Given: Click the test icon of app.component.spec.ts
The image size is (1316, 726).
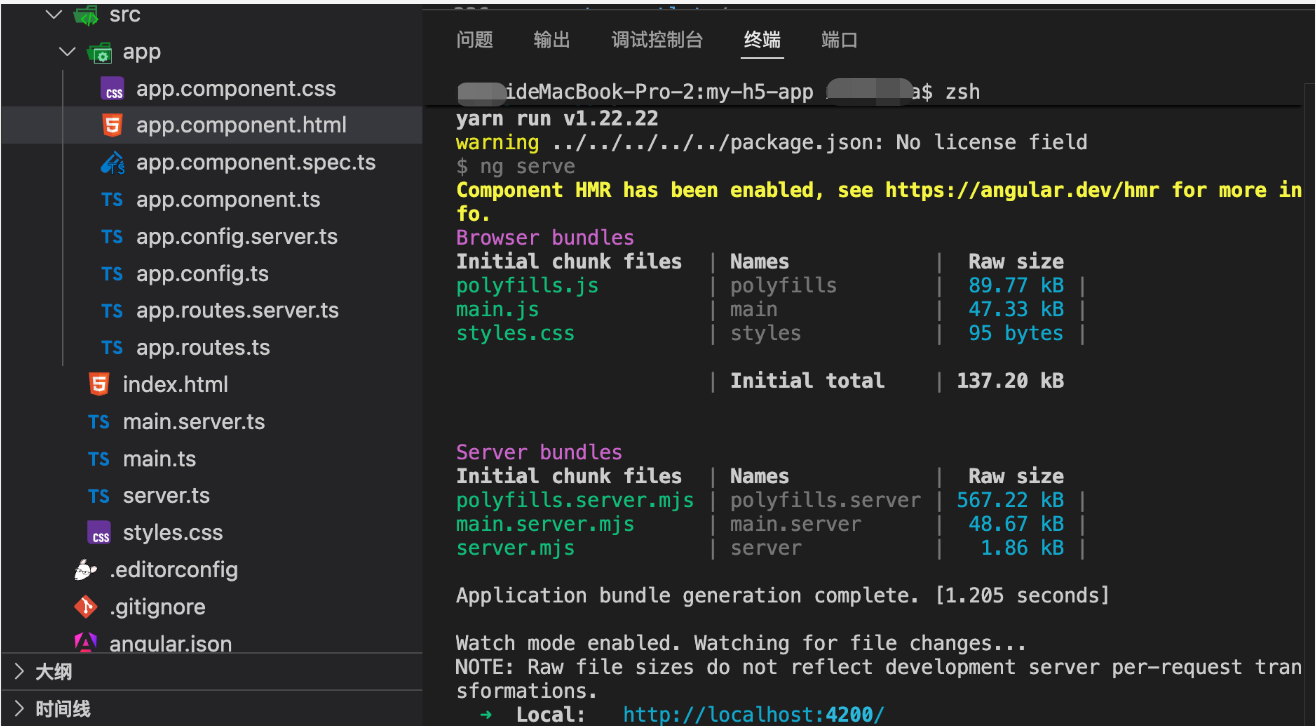Looking at the screenshot, I should point(113,163).
